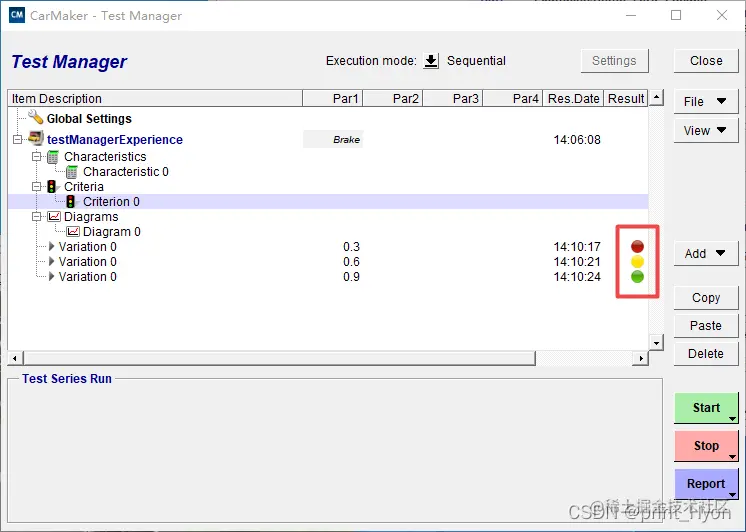
Task: Click the 14:06:08 result date
Action: [x=577, y=139]
